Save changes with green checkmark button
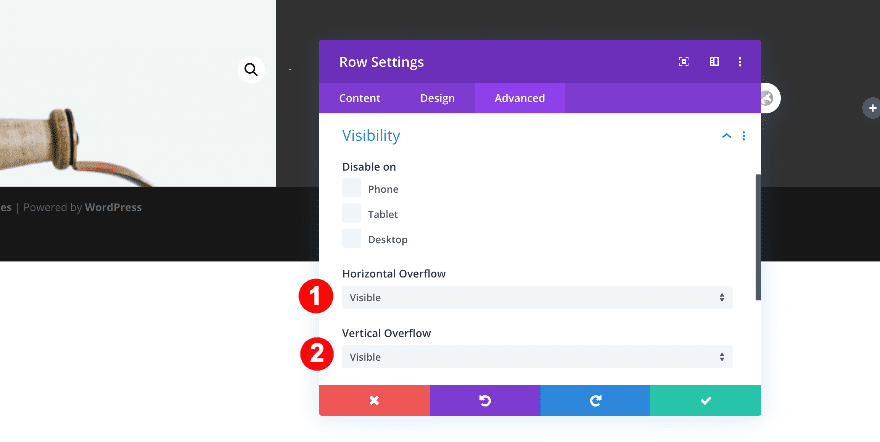 [705, 400]
